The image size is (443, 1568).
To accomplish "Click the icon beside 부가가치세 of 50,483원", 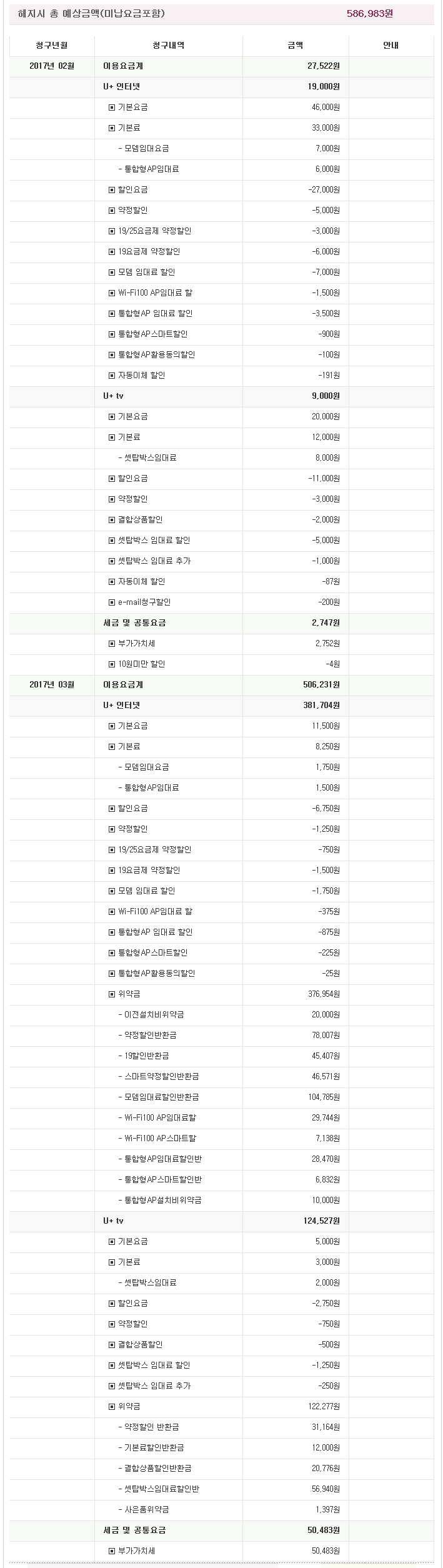I will click(x=112, y=1551).
